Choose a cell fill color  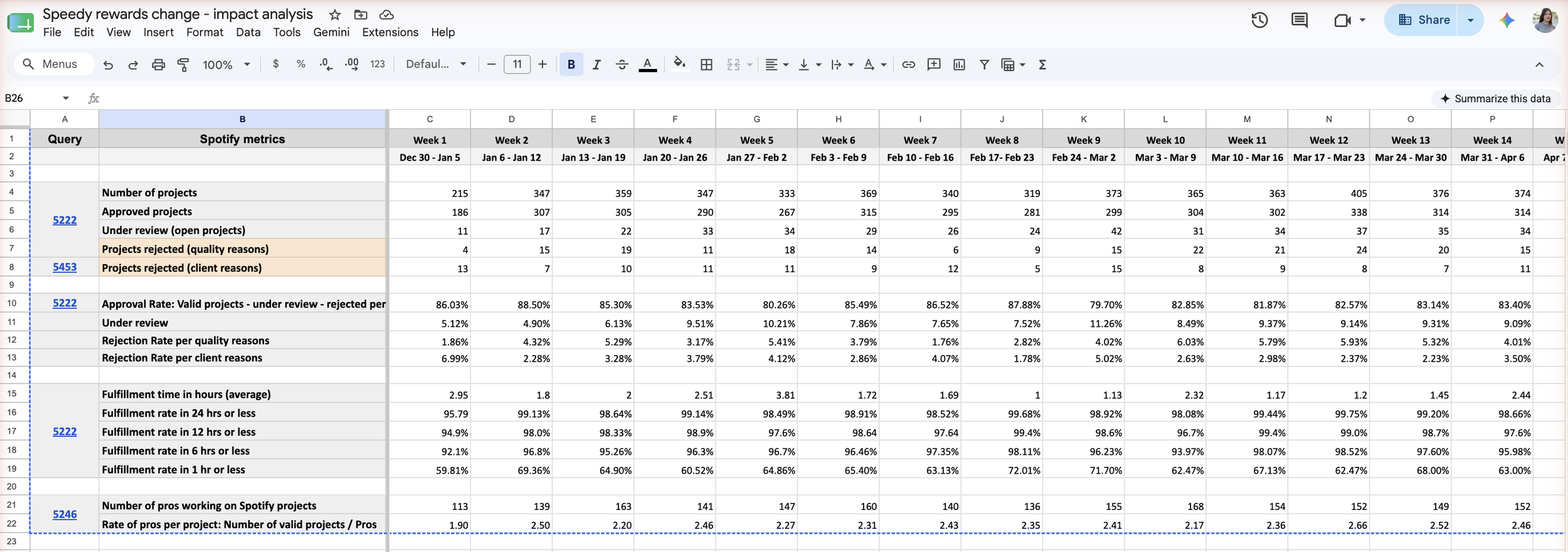tap(679, 65)
